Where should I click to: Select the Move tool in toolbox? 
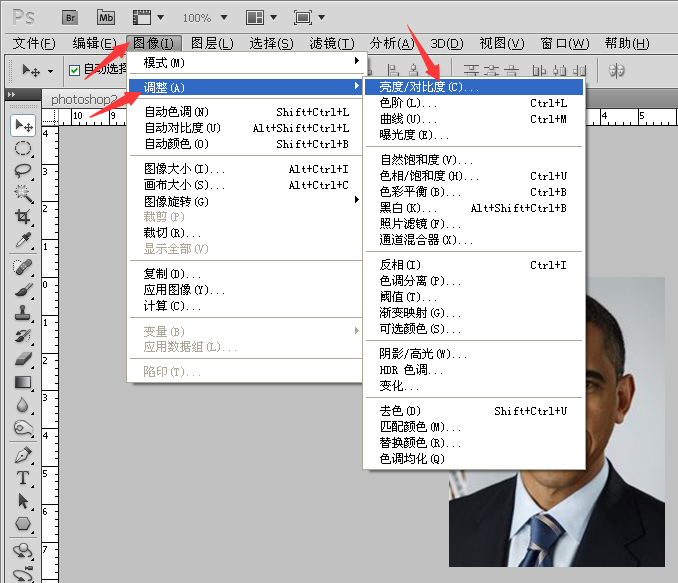[23, 126]
